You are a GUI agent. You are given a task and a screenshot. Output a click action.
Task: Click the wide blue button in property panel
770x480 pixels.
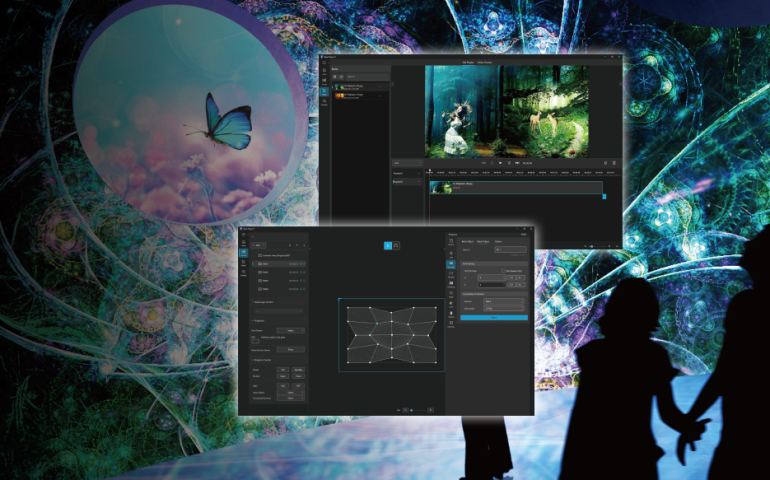point(494,317)
